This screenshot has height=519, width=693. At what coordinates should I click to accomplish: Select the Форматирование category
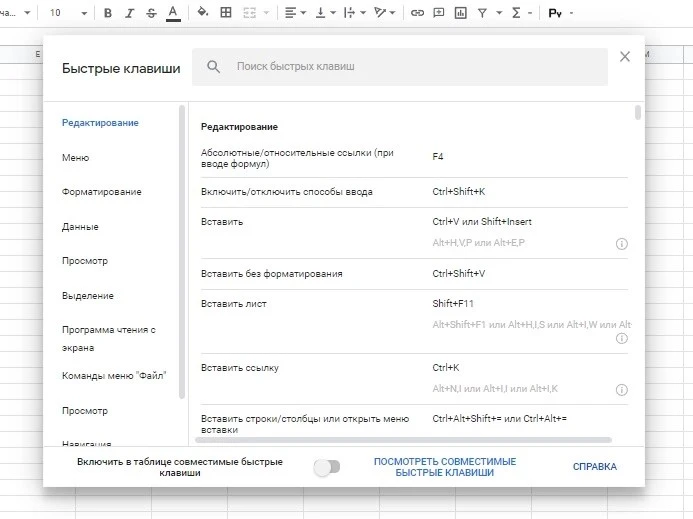tap(101, 192)
